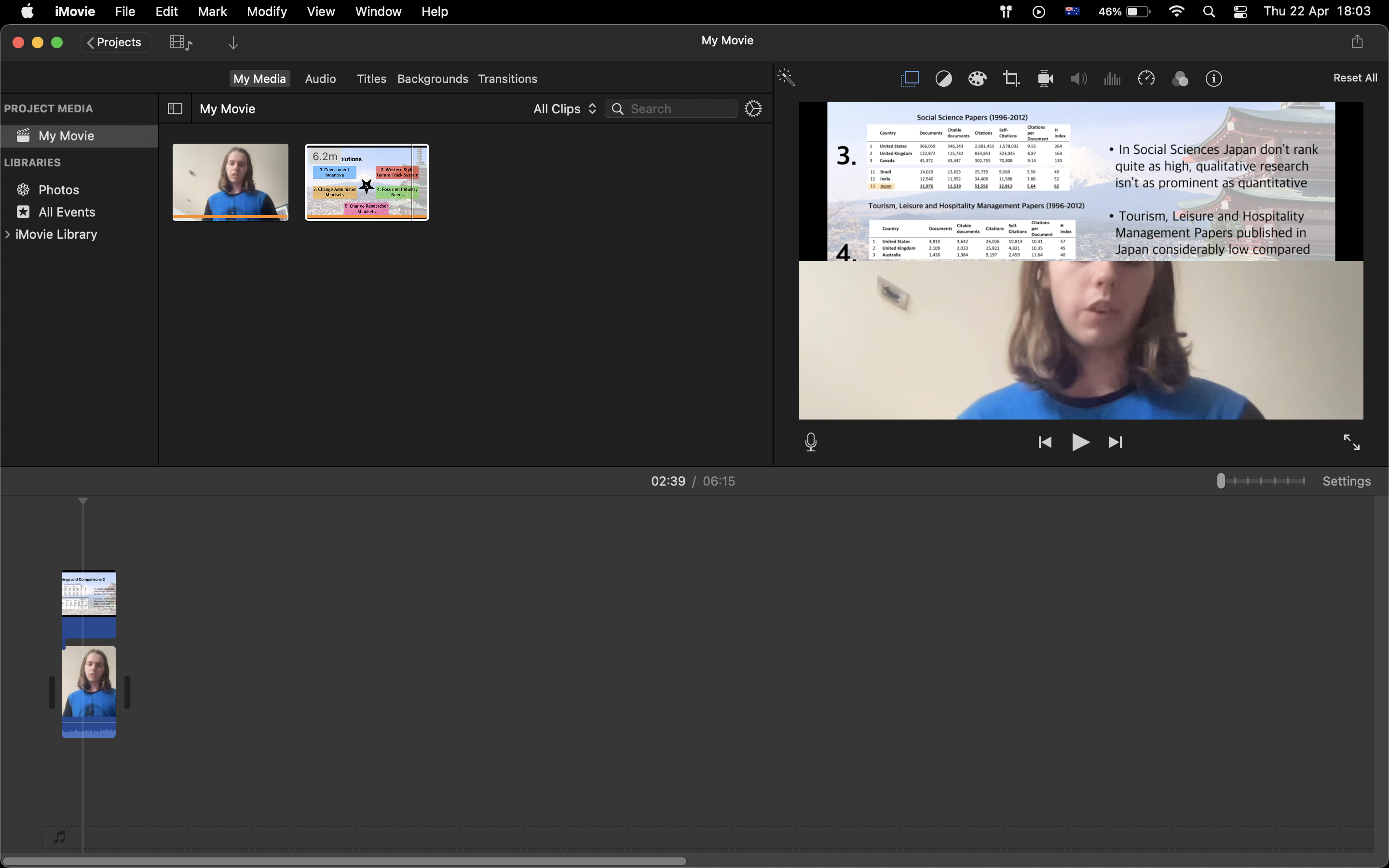Toggle the libraries sidebar visibility button
The width and height of the screenshot is (1389, 868).
(175, 108)
